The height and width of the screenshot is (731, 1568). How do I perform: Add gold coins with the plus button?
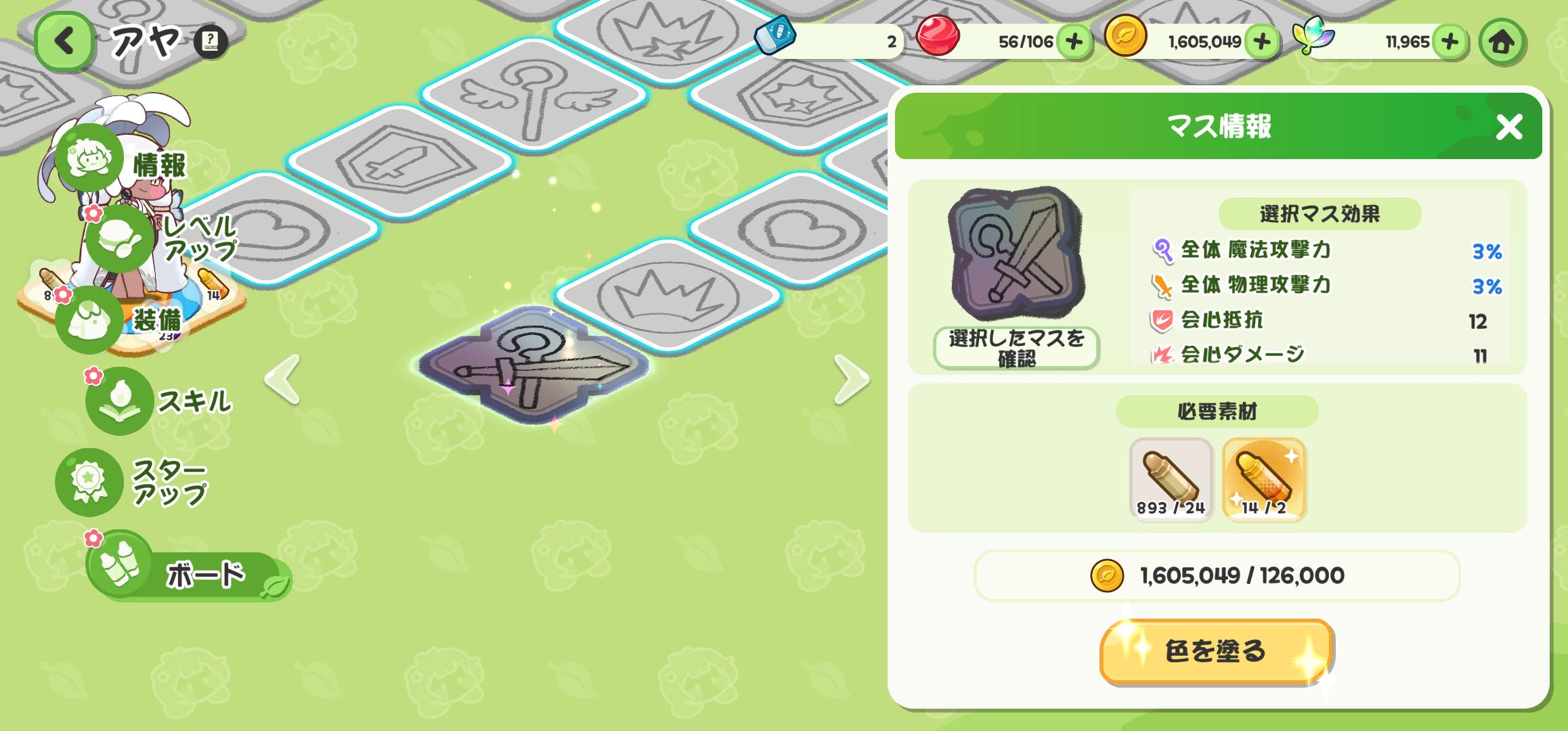tap(1261, 42)
